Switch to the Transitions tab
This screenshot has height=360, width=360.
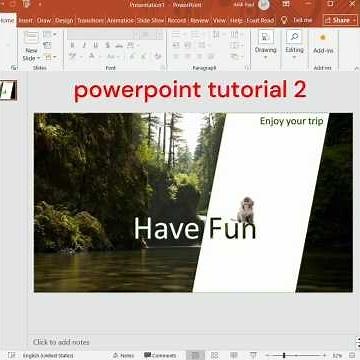[90, 21]
